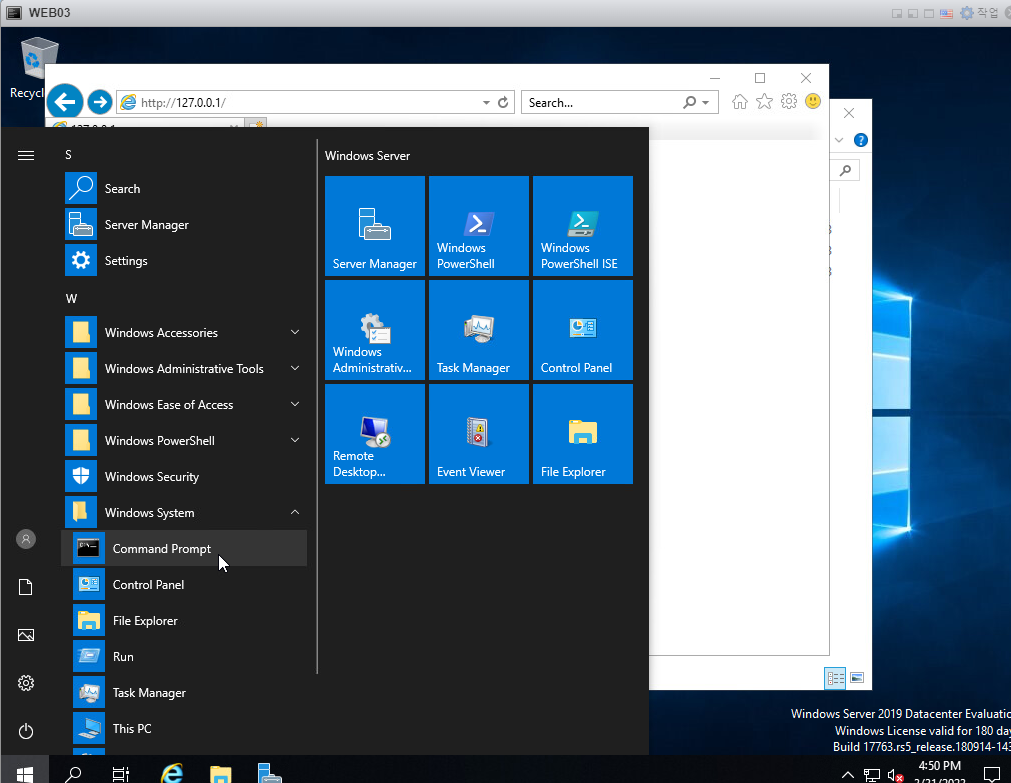1011x783 pixels.
Task: Expand the Windows PowerShell folder
Action: click(184, 441)
